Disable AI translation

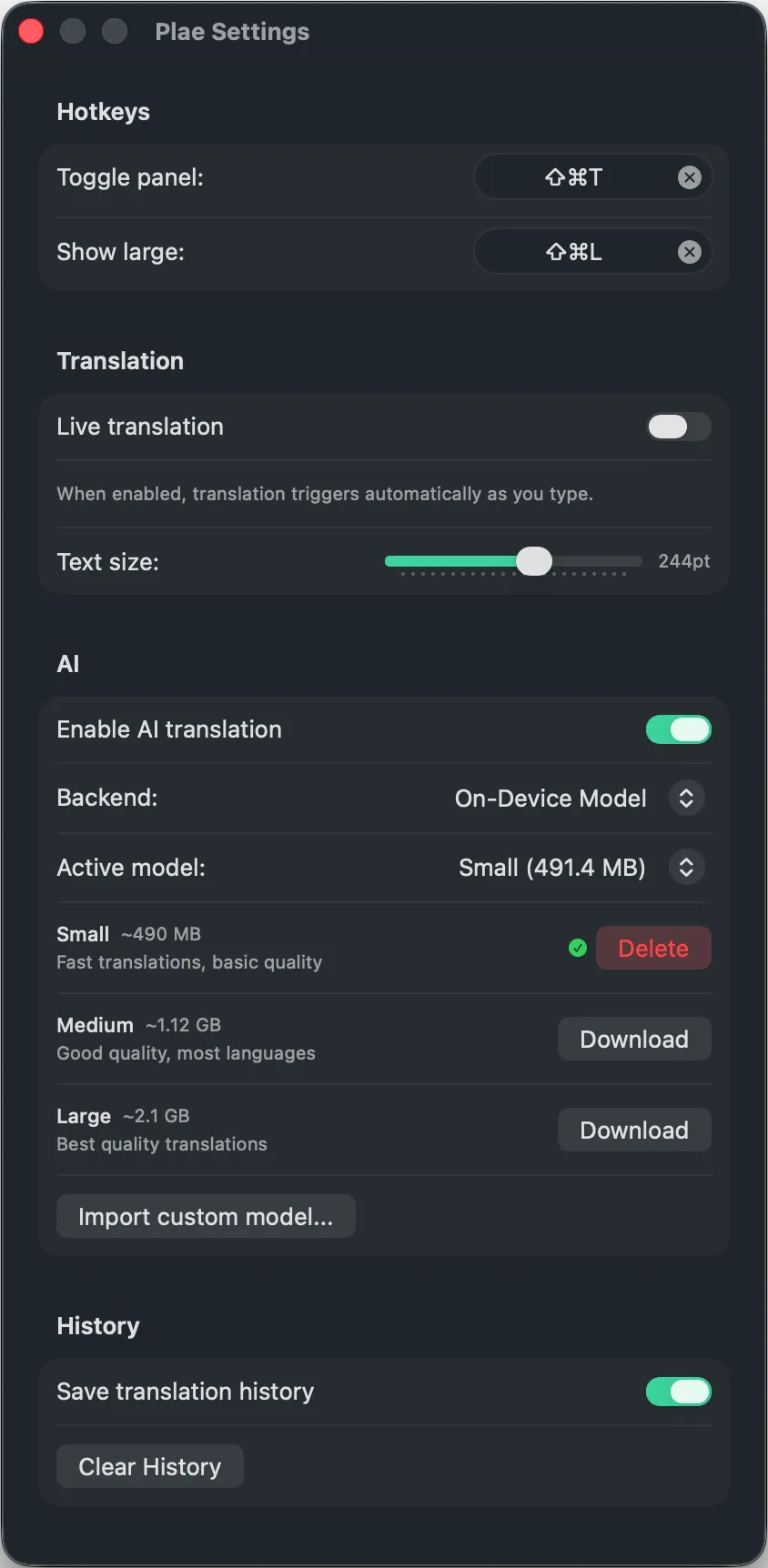click(x=678, y=729)
